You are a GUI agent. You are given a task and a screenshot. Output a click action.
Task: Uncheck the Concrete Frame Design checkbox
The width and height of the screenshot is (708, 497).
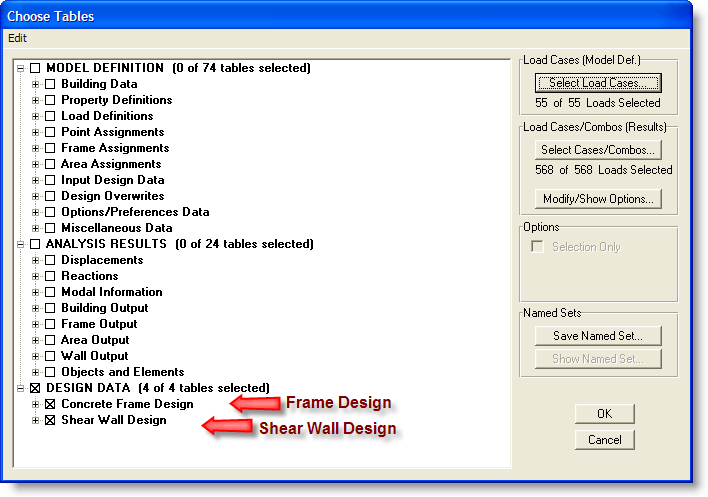tap(50, 404)
